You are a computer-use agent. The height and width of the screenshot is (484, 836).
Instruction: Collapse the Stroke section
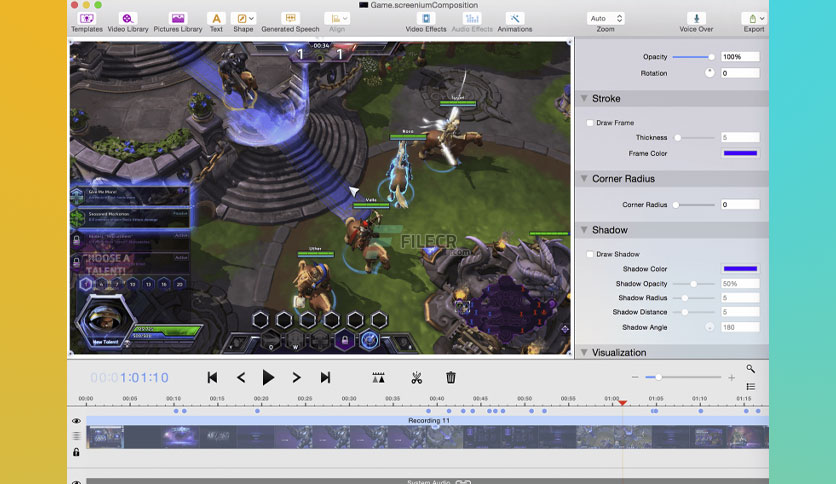click(x=584, y=99)
